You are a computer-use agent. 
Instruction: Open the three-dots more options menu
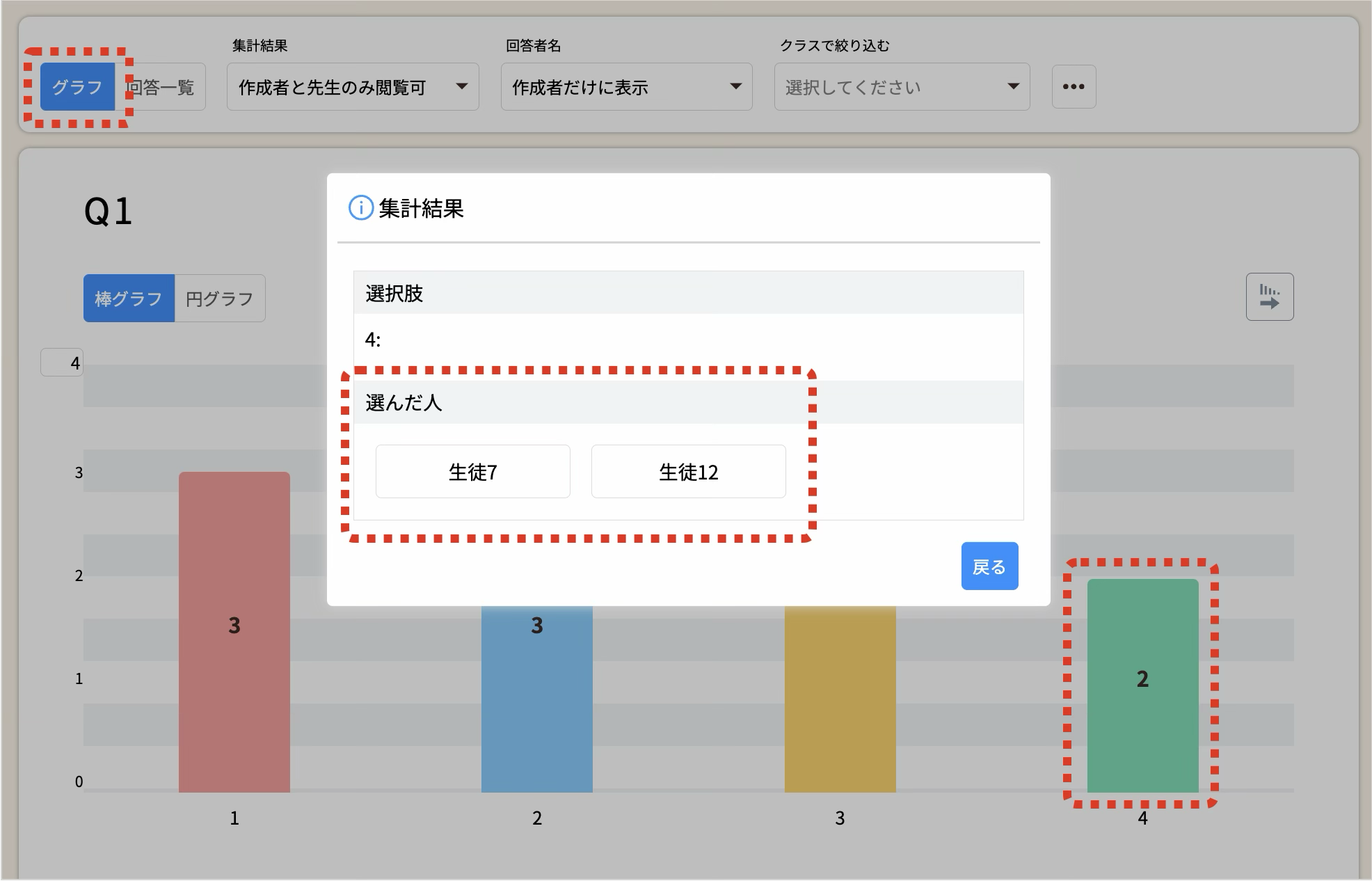click(x=1074, y=87)
